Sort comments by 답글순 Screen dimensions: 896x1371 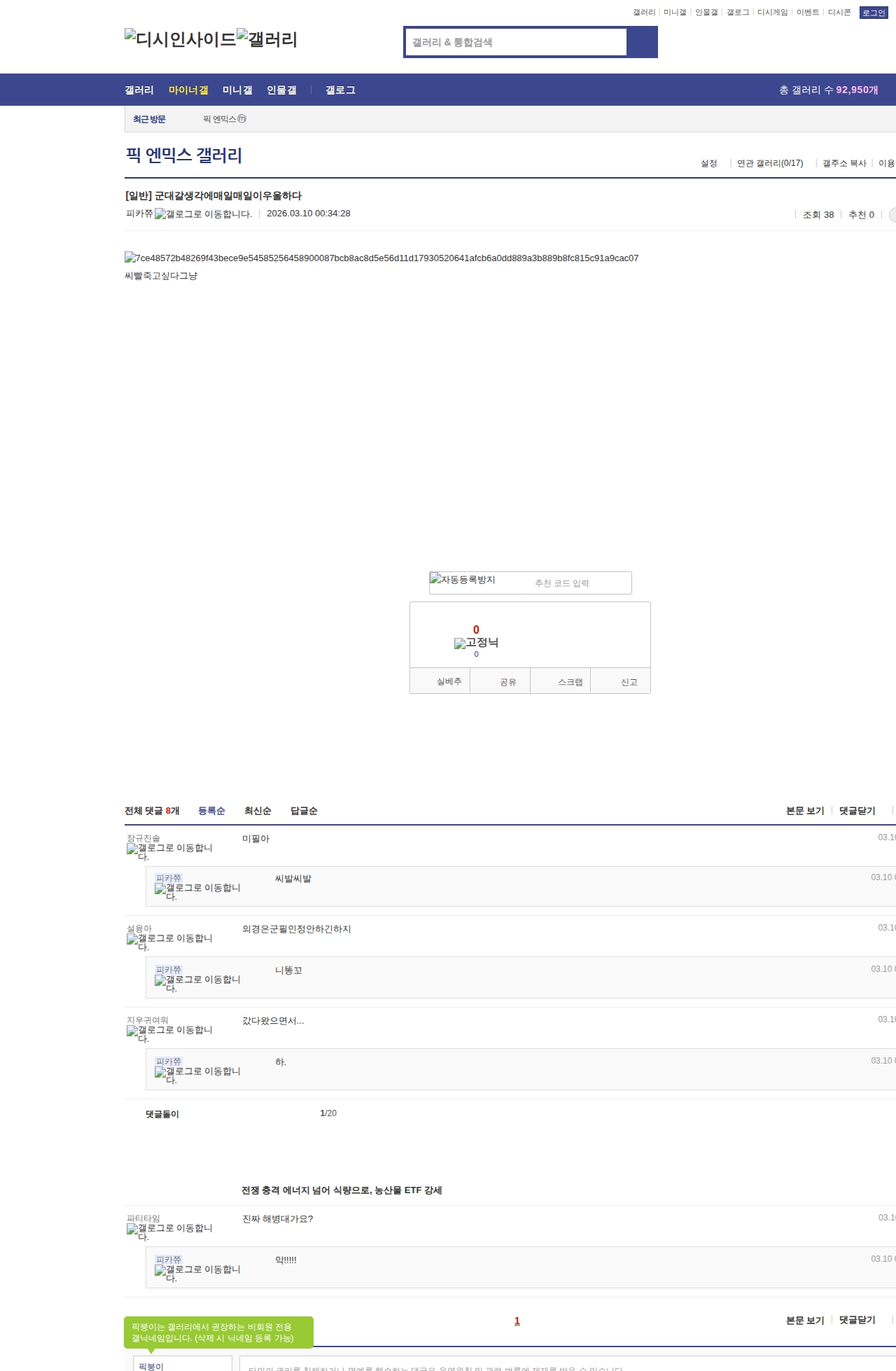pyautogui.click(x=304, y=811)
